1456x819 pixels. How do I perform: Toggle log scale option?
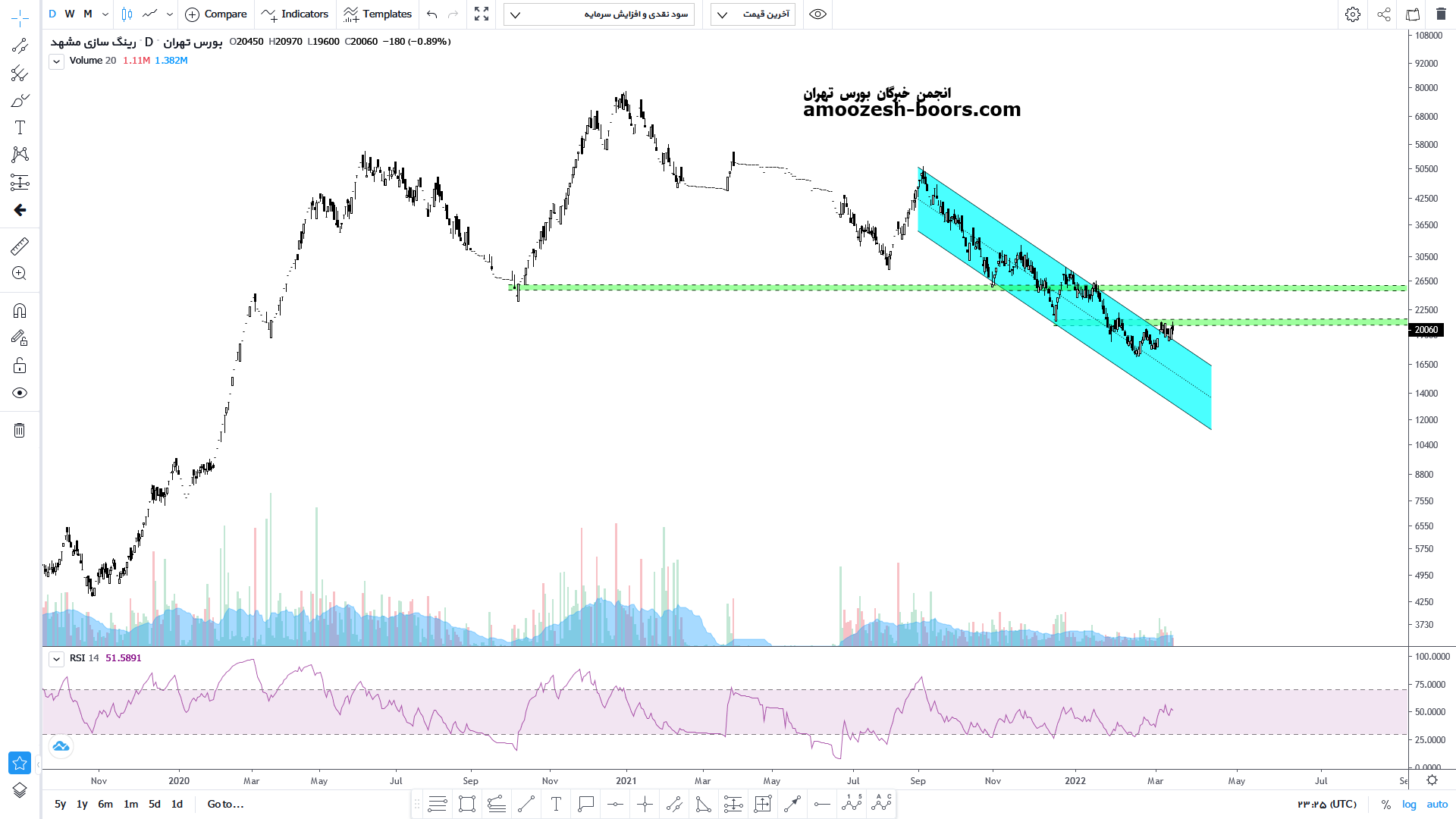click(1409, 805)
